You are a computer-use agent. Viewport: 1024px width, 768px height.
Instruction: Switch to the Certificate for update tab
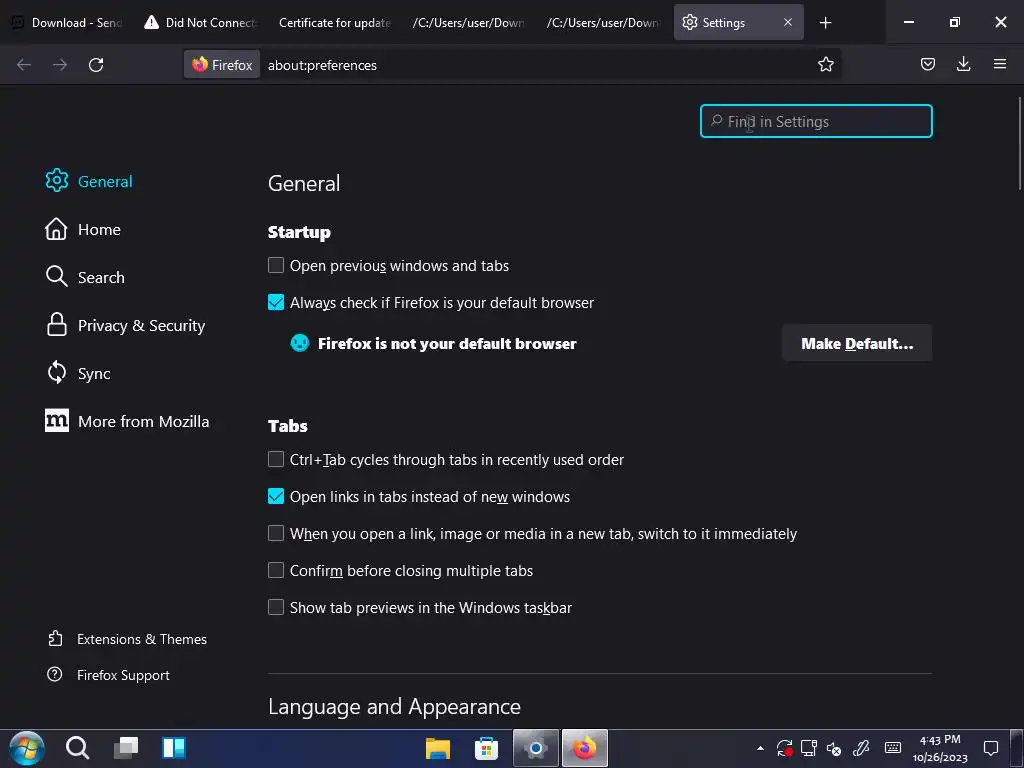click(334, 23)
